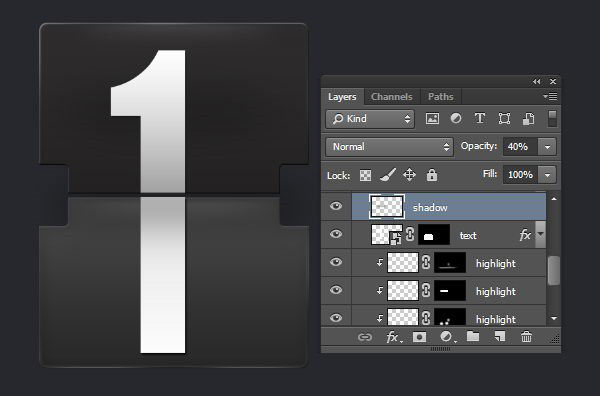Viewport: 600px width, 396px height.
Task: Select the text layer mask thumbnail
Action: pos(434,235)
